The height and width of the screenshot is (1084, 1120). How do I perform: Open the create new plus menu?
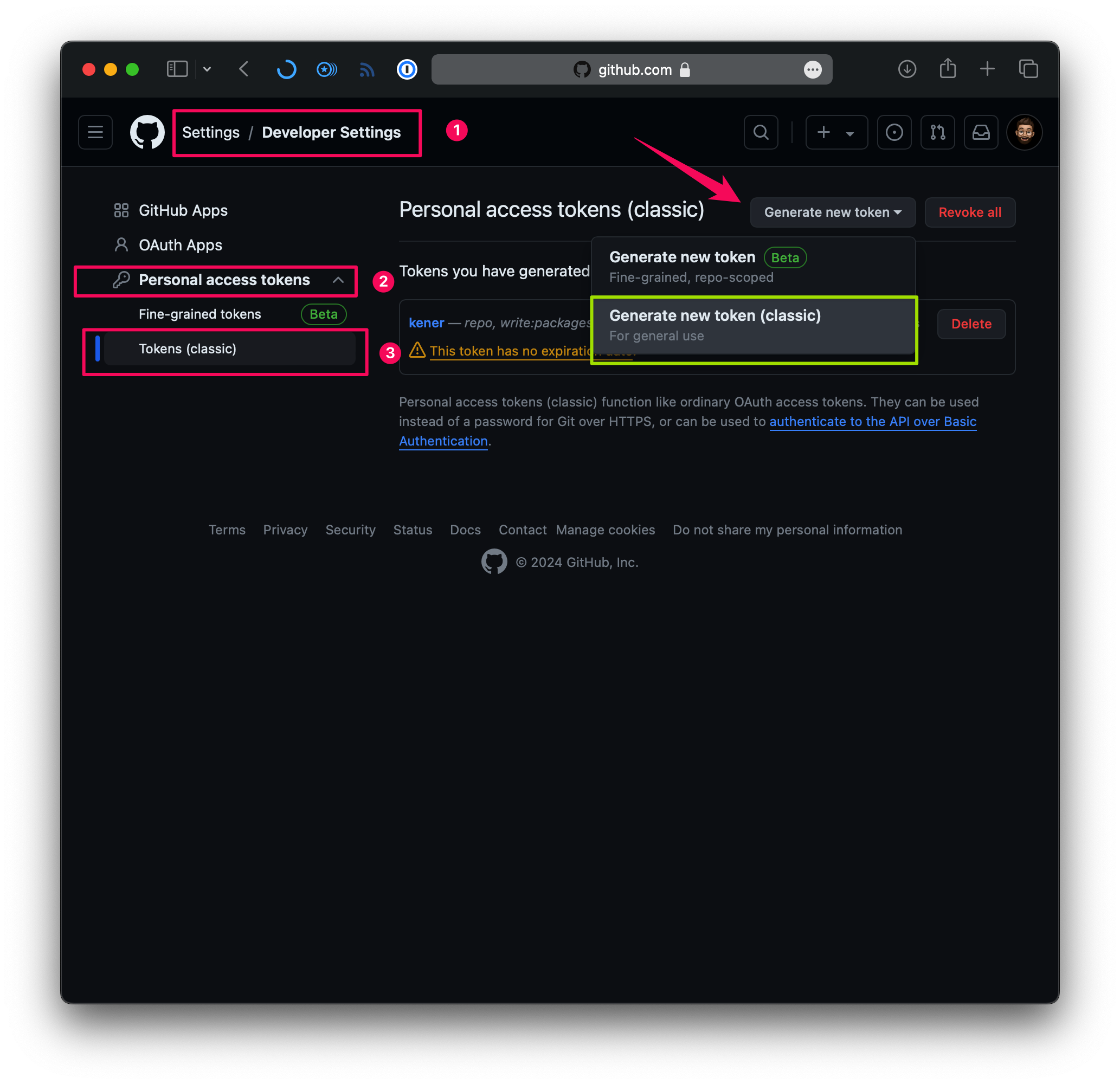click(836, 132)
